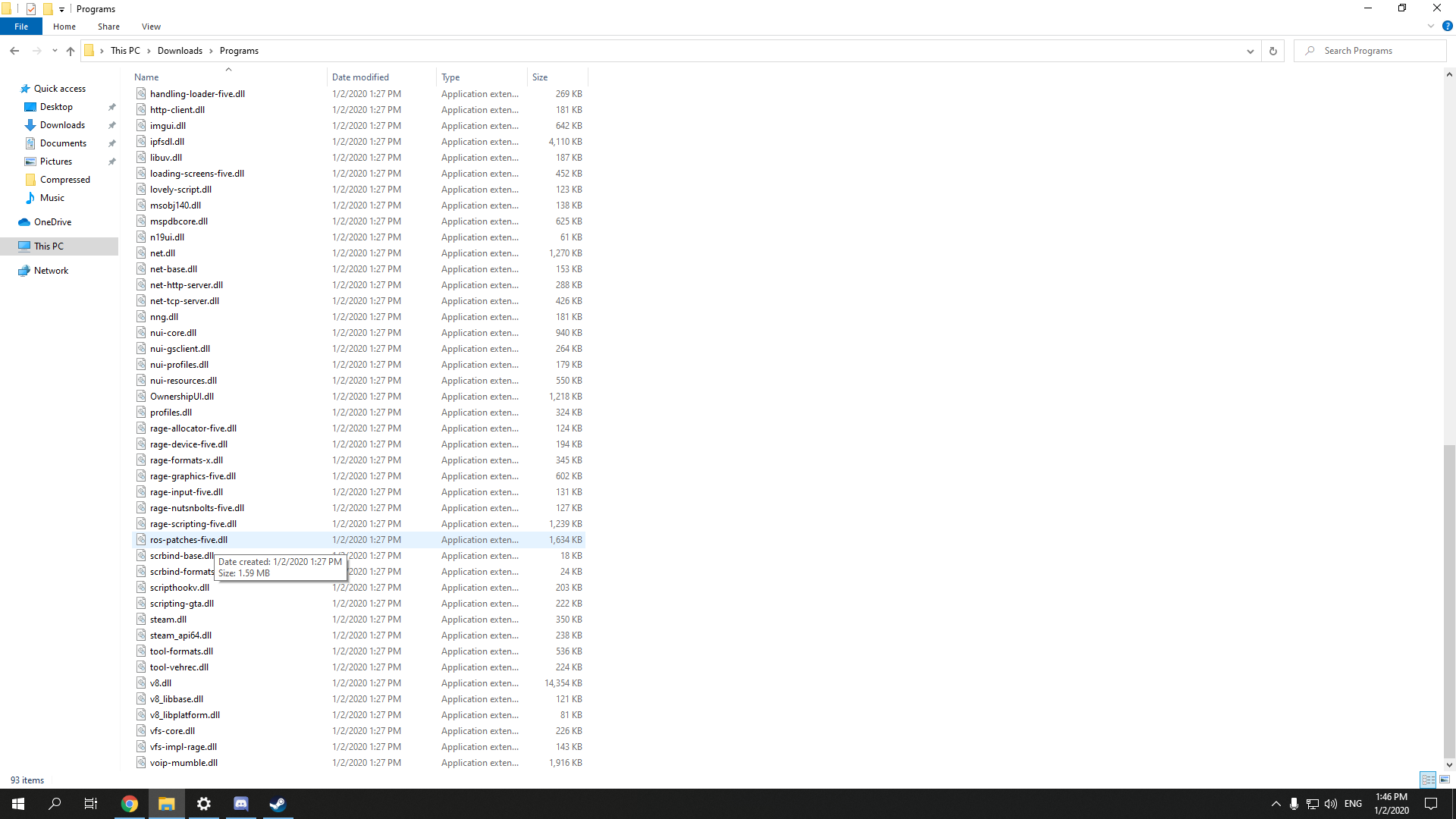Open the View ribbon tab
1456x819 pixels.
(x=151, y=27)
